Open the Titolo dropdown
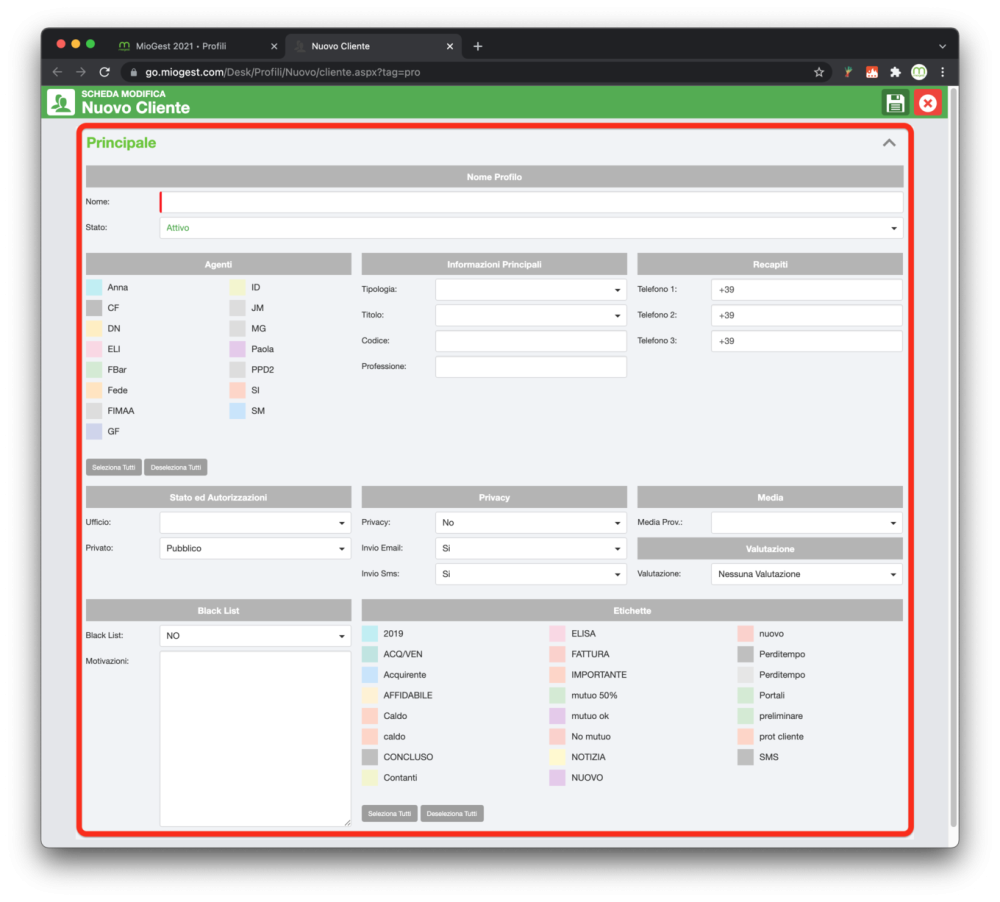 coord(531,315)
